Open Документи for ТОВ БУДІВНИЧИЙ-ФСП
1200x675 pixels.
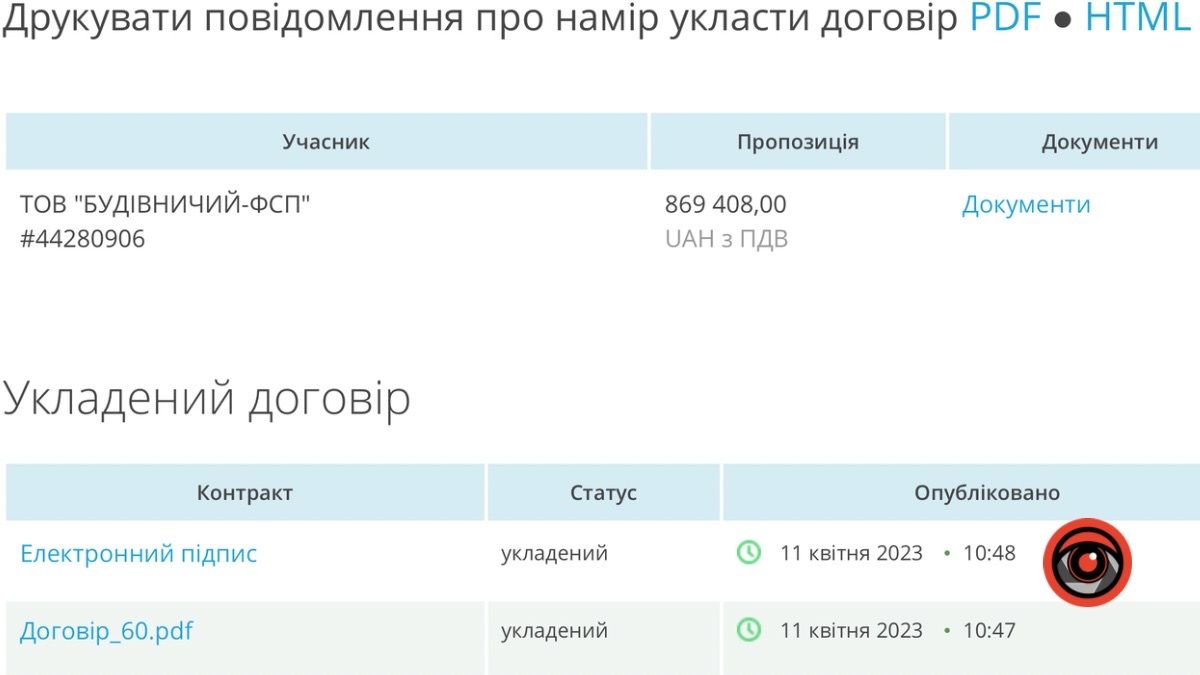coord(1026,205)
